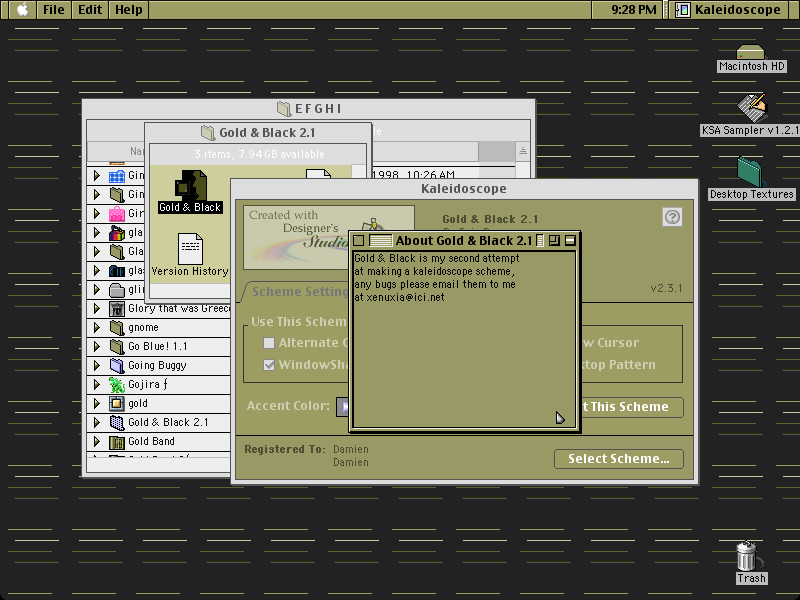
Task: Click the EFGHI window scroll-up arrow
Action: click(x=522, y=151)
